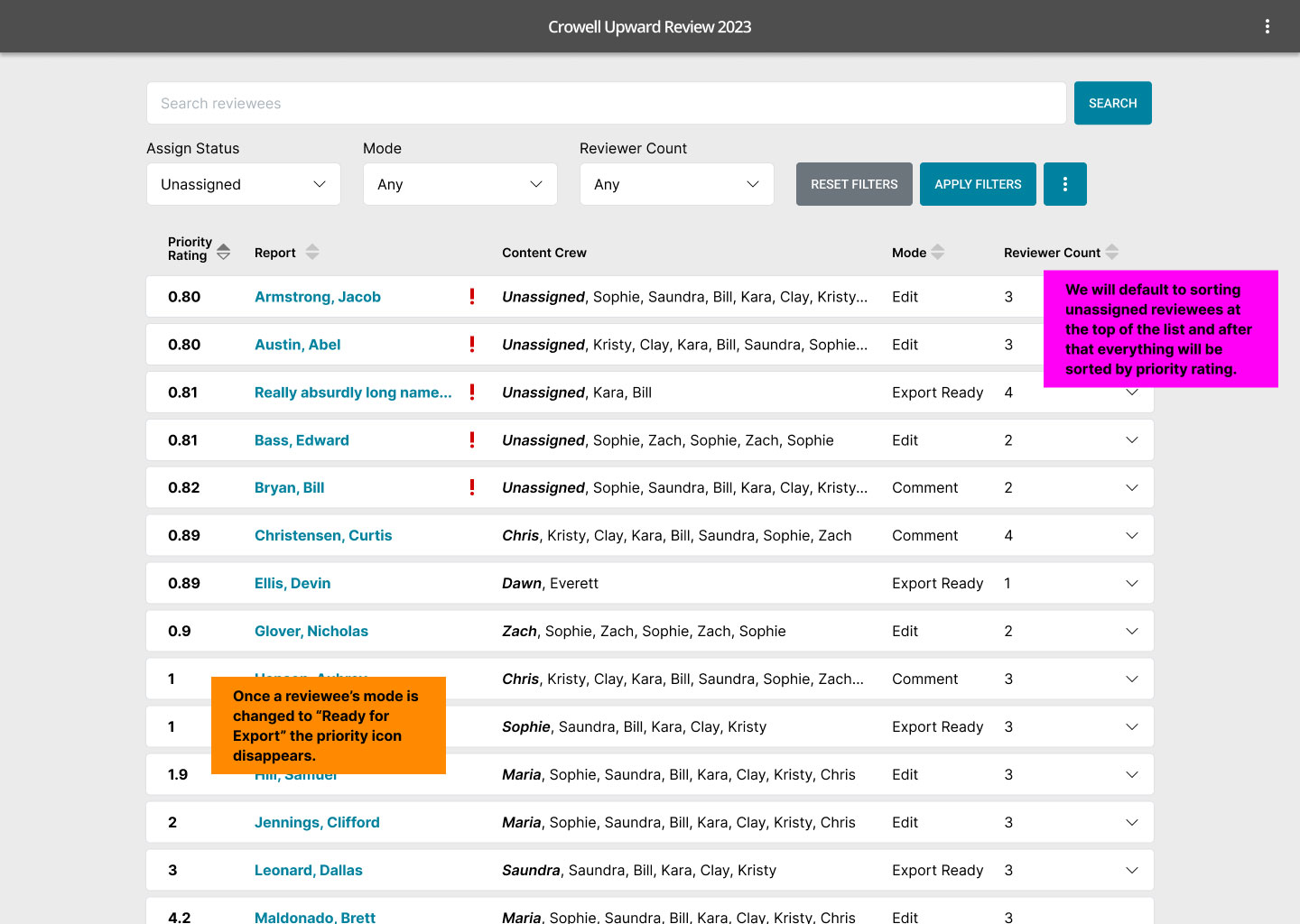Image resolution: width=1300 pixels, height=924 pixels.
Task: Open Armstrong, Jacob report
Action: pyautogui.click(x=318, y=297)
